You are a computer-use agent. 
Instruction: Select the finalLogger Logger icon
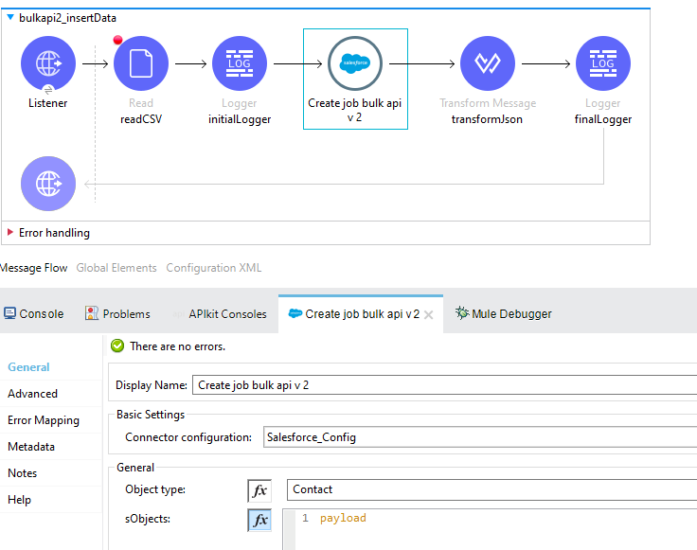click(603, 63)
